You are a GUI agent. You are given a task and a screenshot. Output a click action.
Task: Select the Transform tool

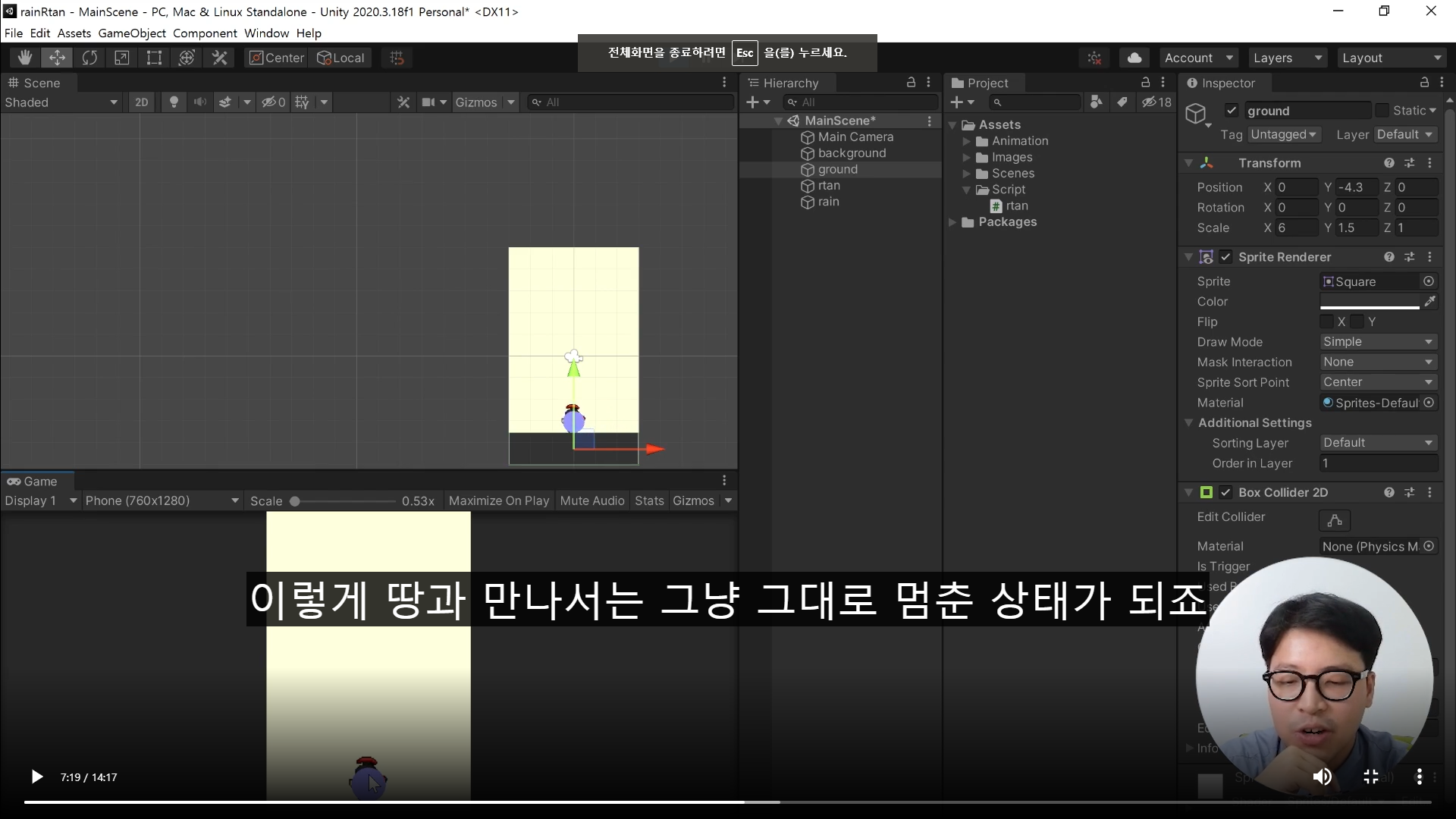click(x=187, y=58)
